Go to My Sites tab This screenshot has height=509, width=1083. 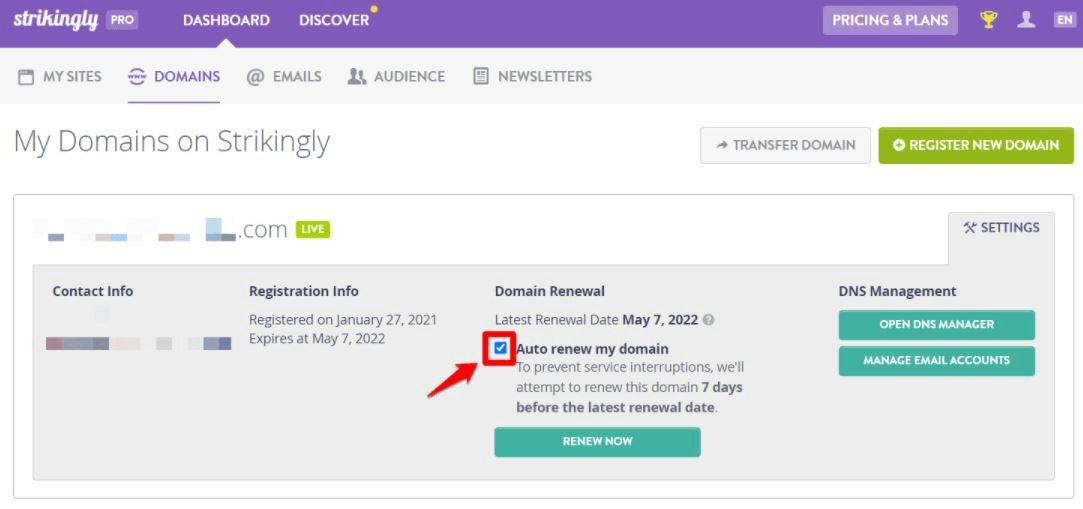(x=61, y=76)
